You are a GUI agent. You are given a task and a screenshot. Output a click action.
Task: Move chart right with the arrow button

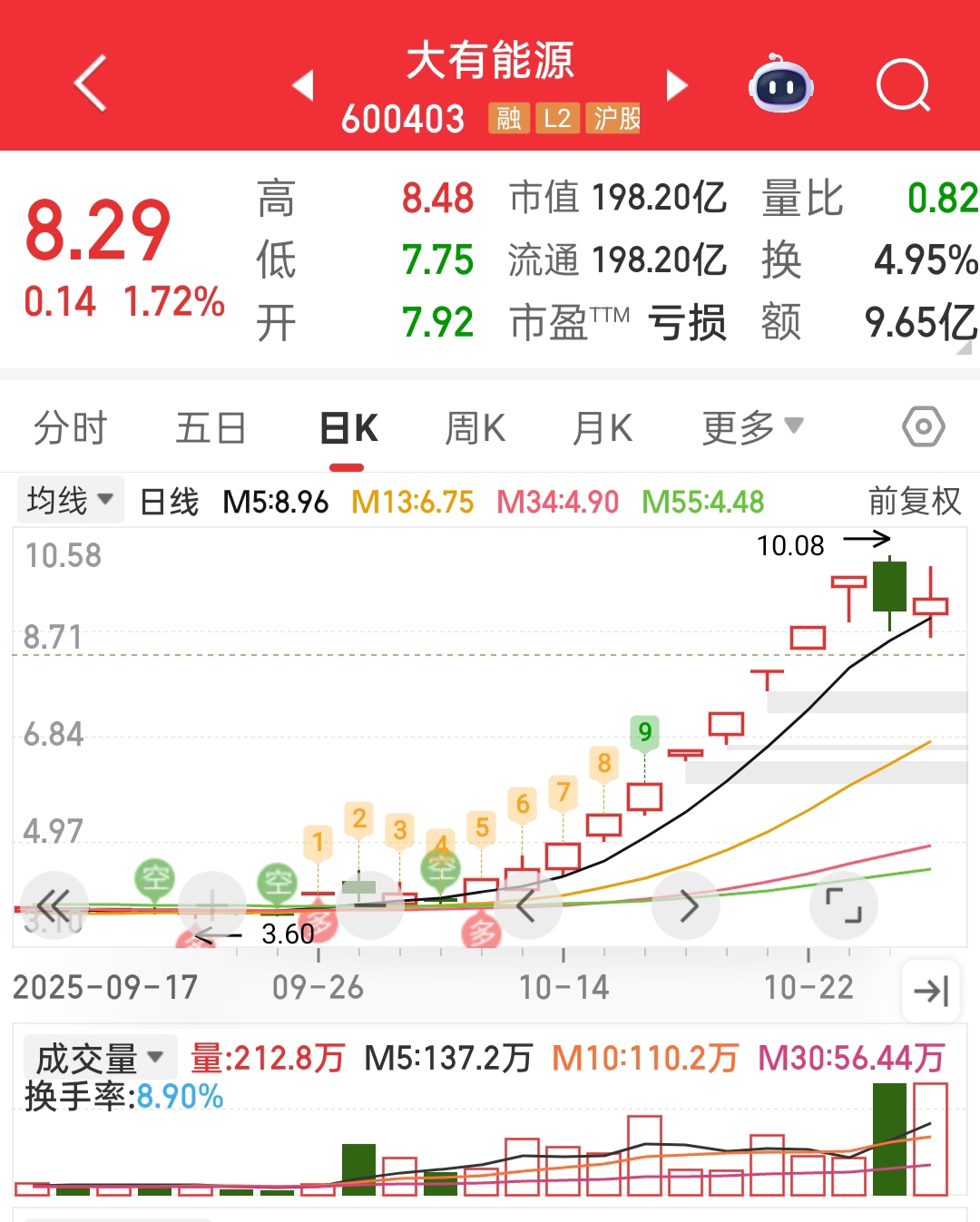tap(687, 904)
